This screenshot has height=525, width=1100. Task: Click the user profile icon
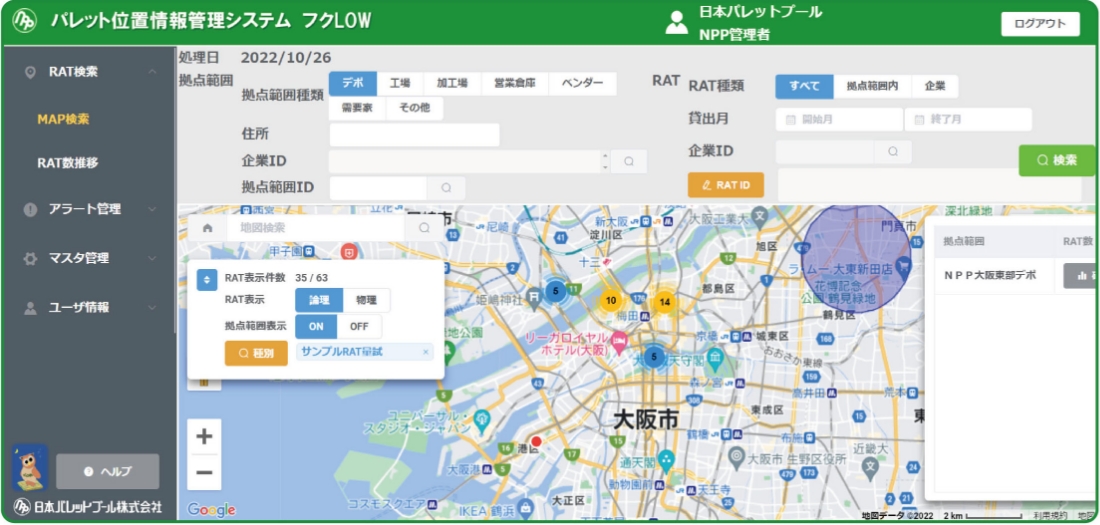coord(676,22)
